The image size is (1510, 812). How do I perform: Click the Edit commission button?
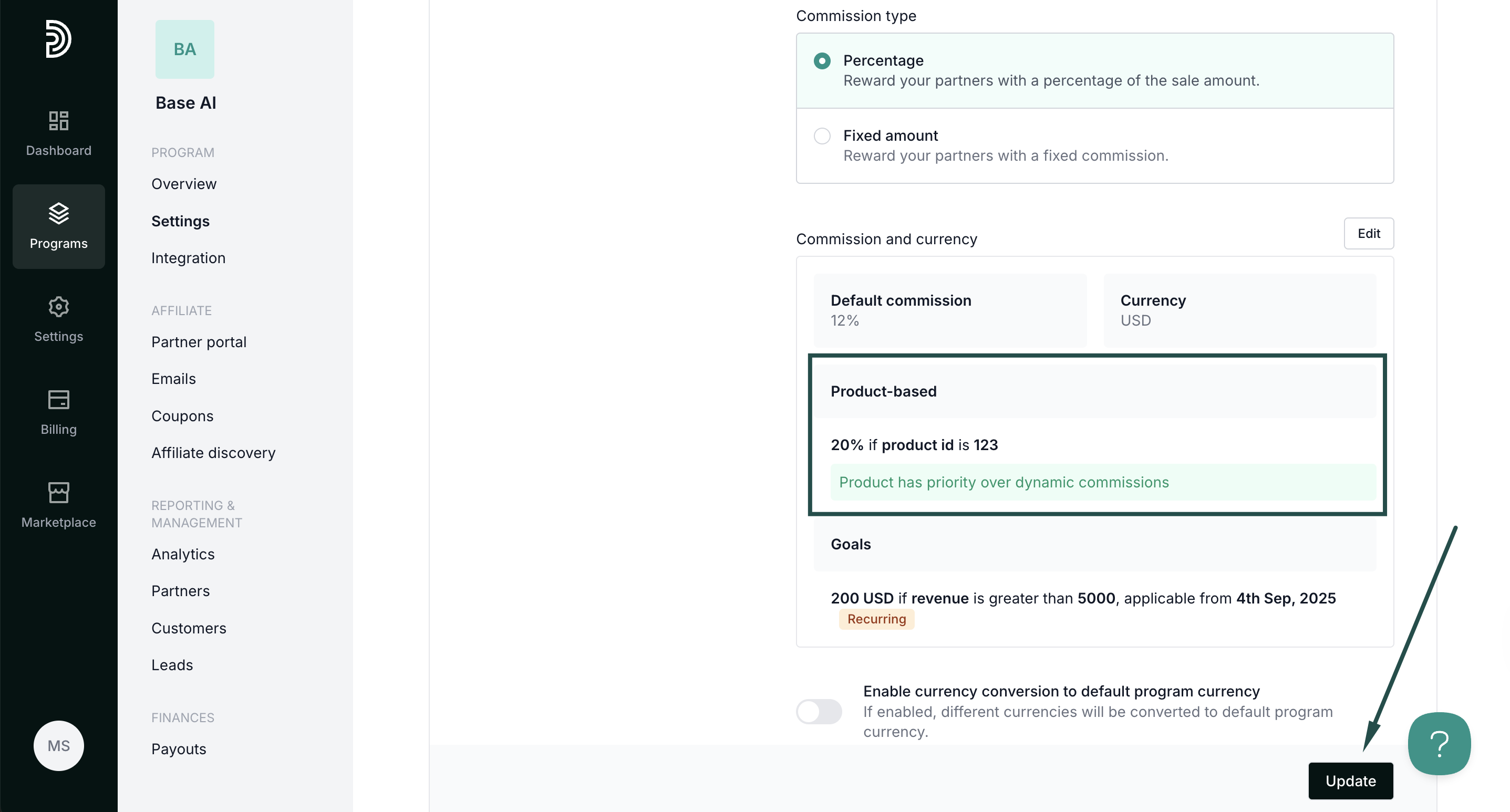pos(1368,234)
